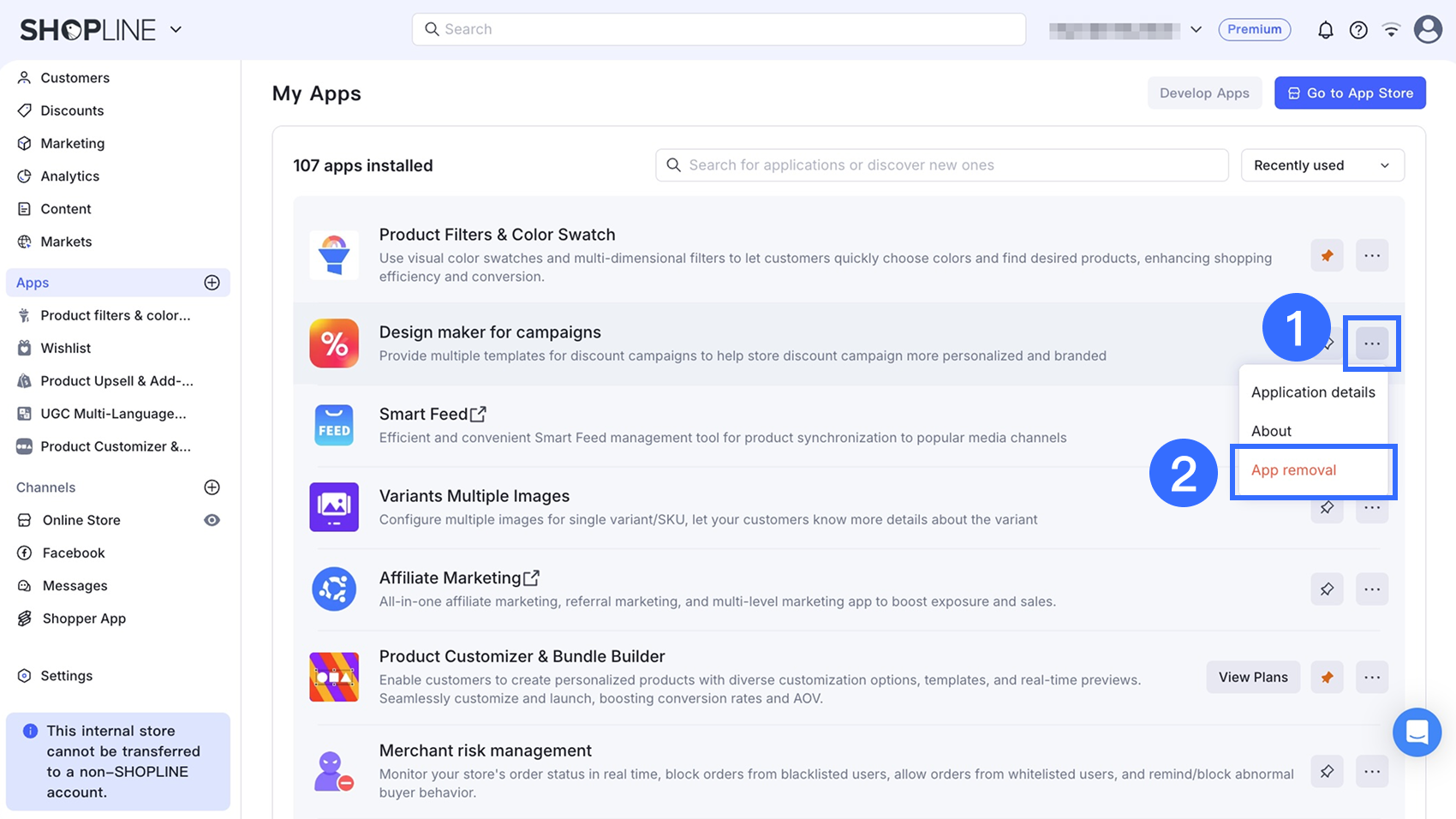Open more options for Product Customizer & Bundle Builder
The height and width of the screenshot is (819, 1456).
(1372, 677)
